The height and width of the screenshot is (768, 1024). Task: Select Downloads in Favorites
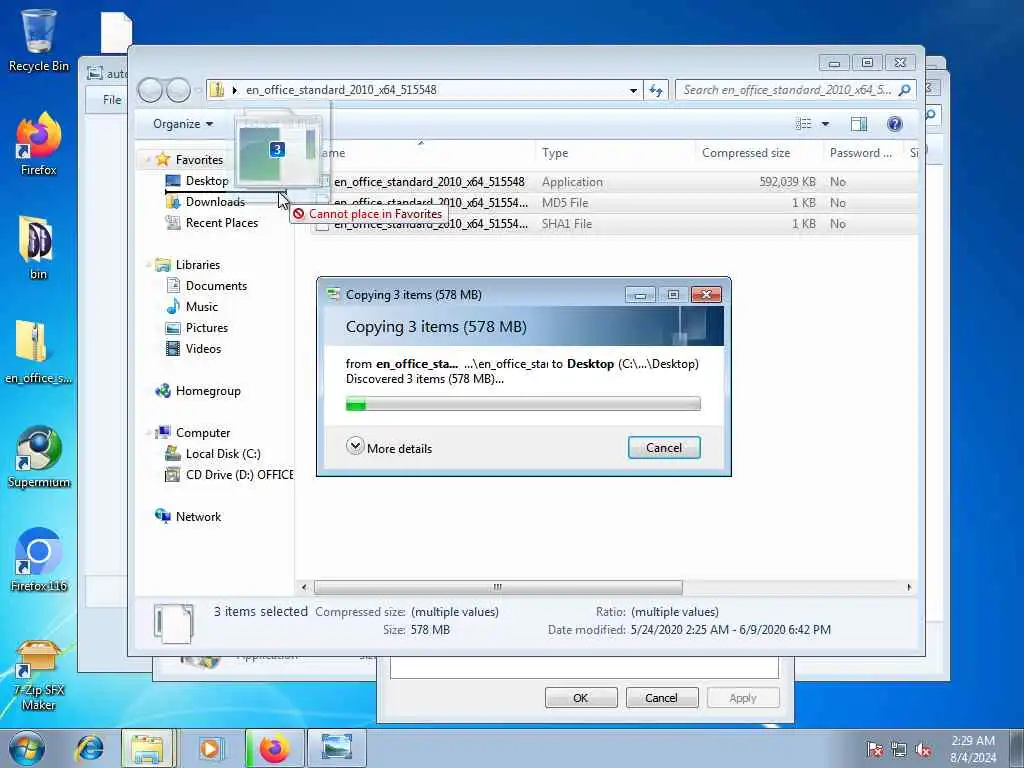coord(206,202)
